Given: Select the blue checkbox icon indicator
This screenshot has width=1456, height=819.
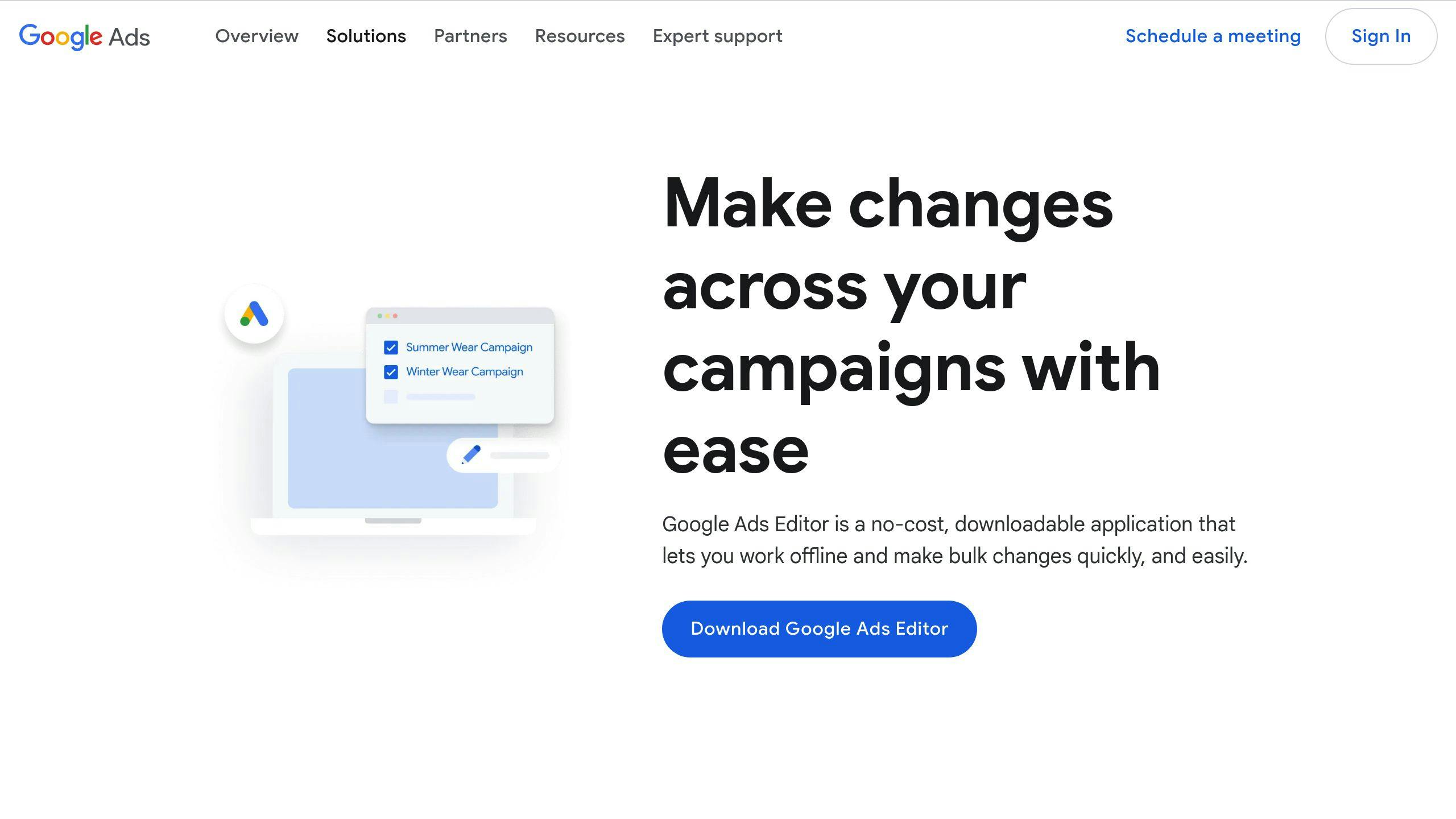Looking at the screenshot, I should (x=391, y=347).
